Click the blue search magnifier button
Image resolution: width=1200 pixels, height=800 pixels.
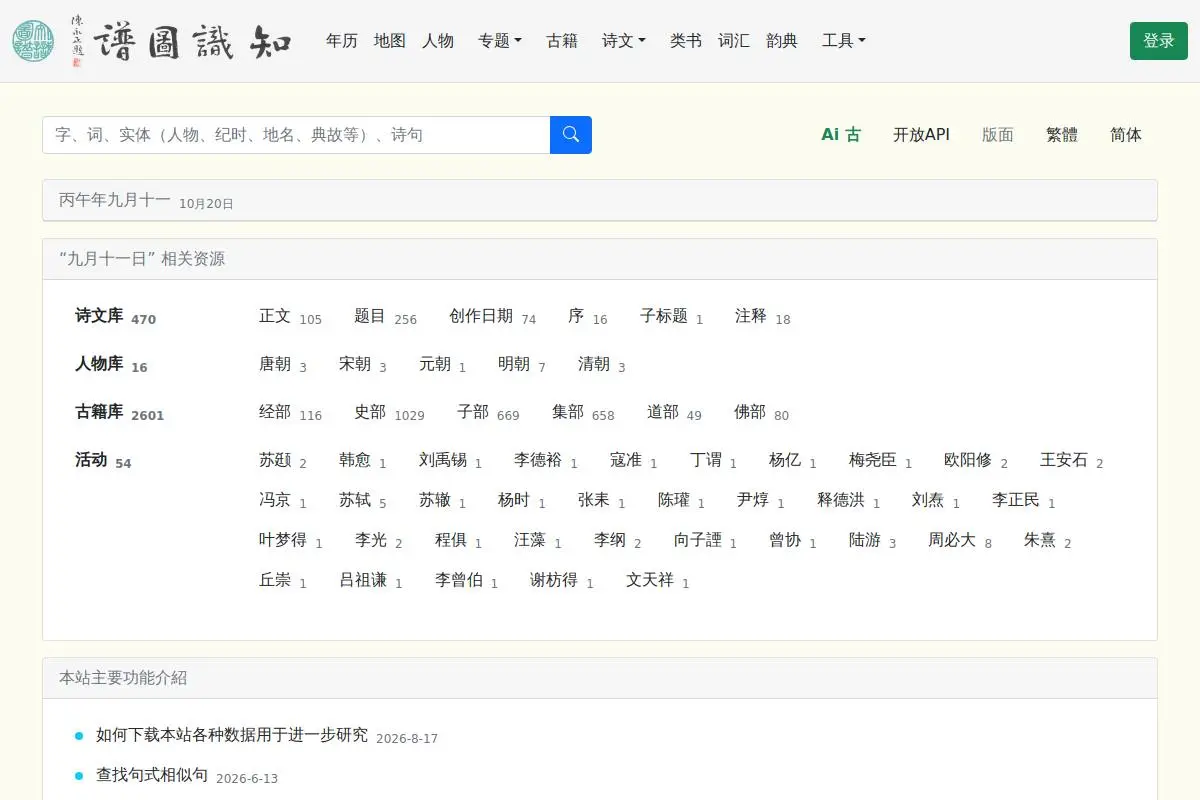[x=571, y=135]
